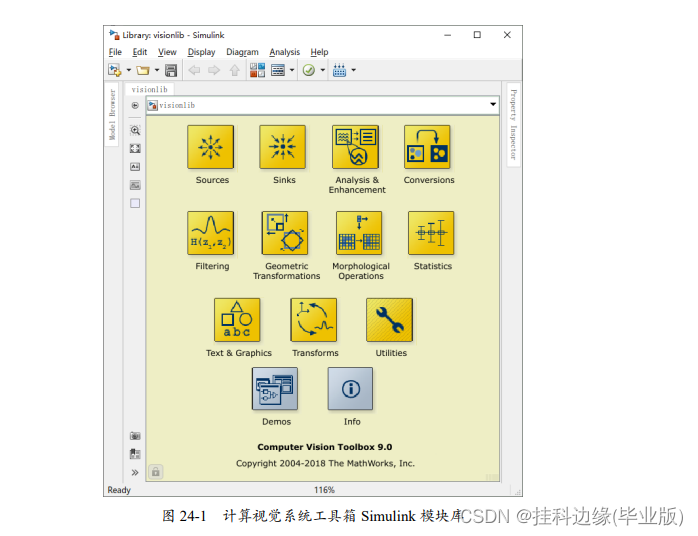Click the annotation text palette icon
698x536 pixels.
pos(135,166)
